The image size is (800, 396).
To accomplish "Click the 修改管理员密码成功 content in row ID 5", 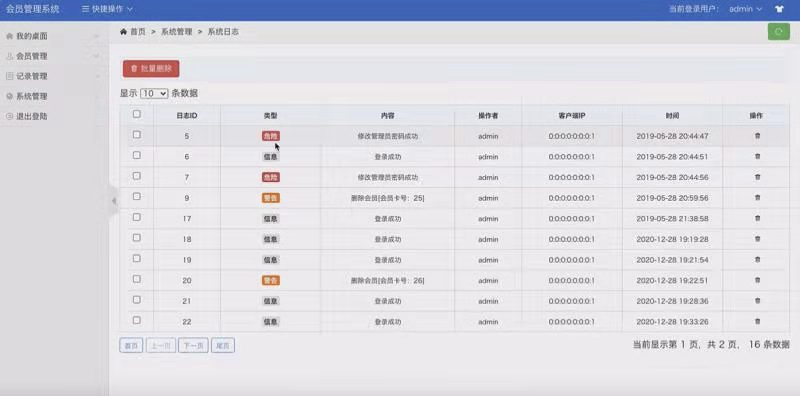I will pyautogui.click(x=388, y=136).
